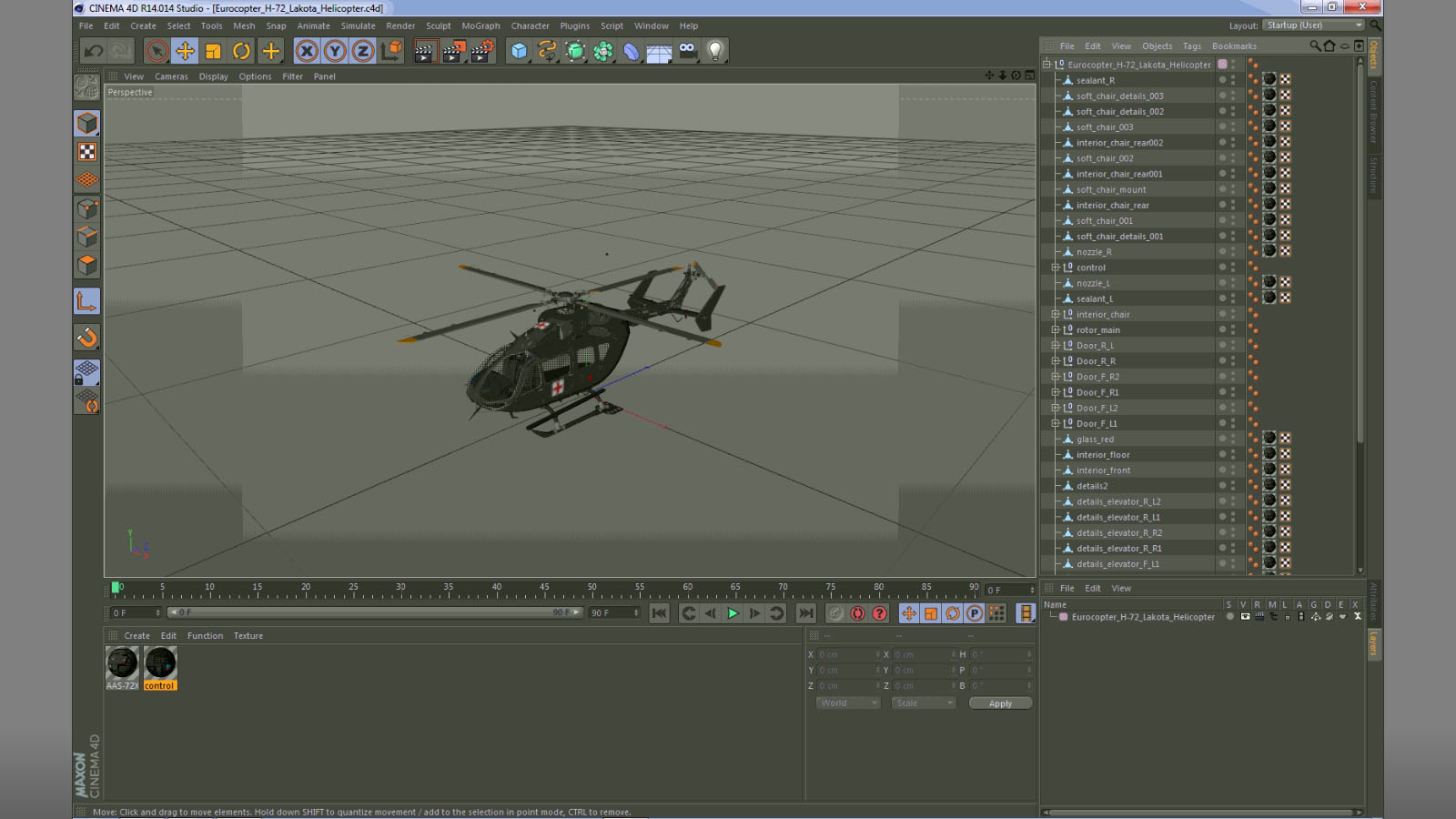1456x819 pixels.
Task: Toggle visibility dots for interior_floor
Action: pos(1233,455)
